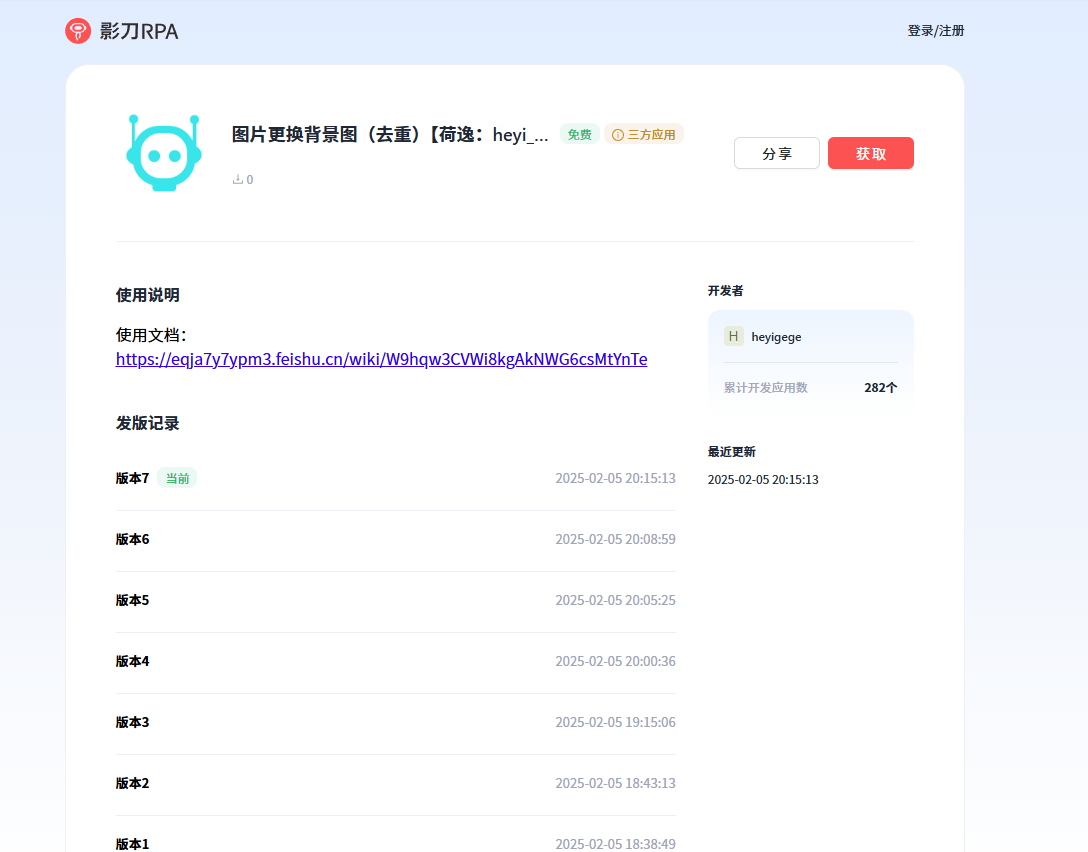Click 版本7 timestamp 2025-02-05 20:15:13
The image size is (1088, 852).
click(615, 478)
